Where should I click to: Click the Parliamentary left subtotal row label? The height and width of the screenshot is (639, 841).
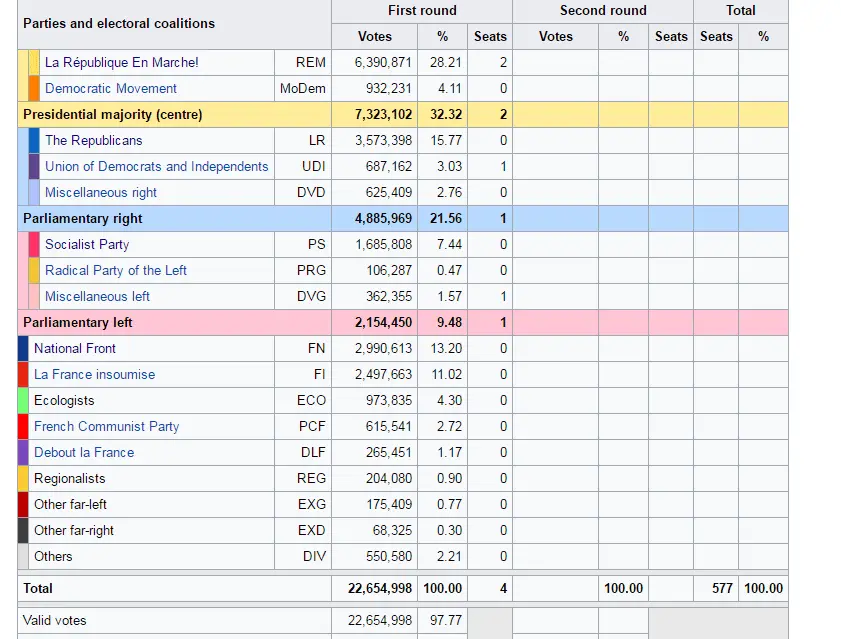point(77,322)
